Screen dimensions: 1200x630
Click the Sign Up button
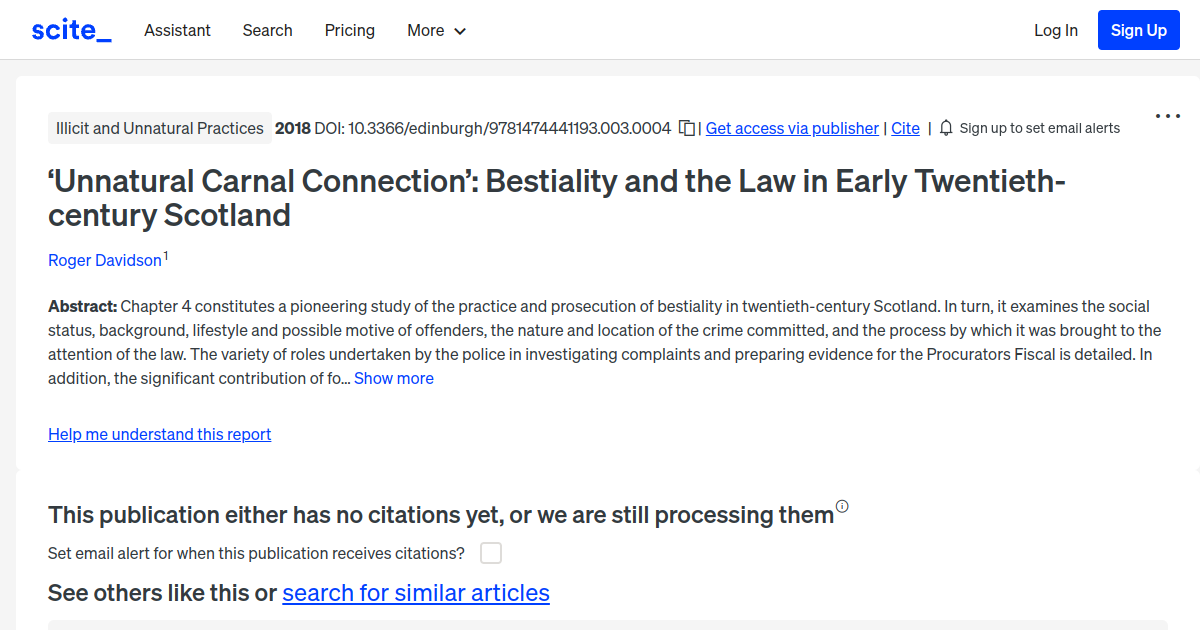tap(1138, 29)
